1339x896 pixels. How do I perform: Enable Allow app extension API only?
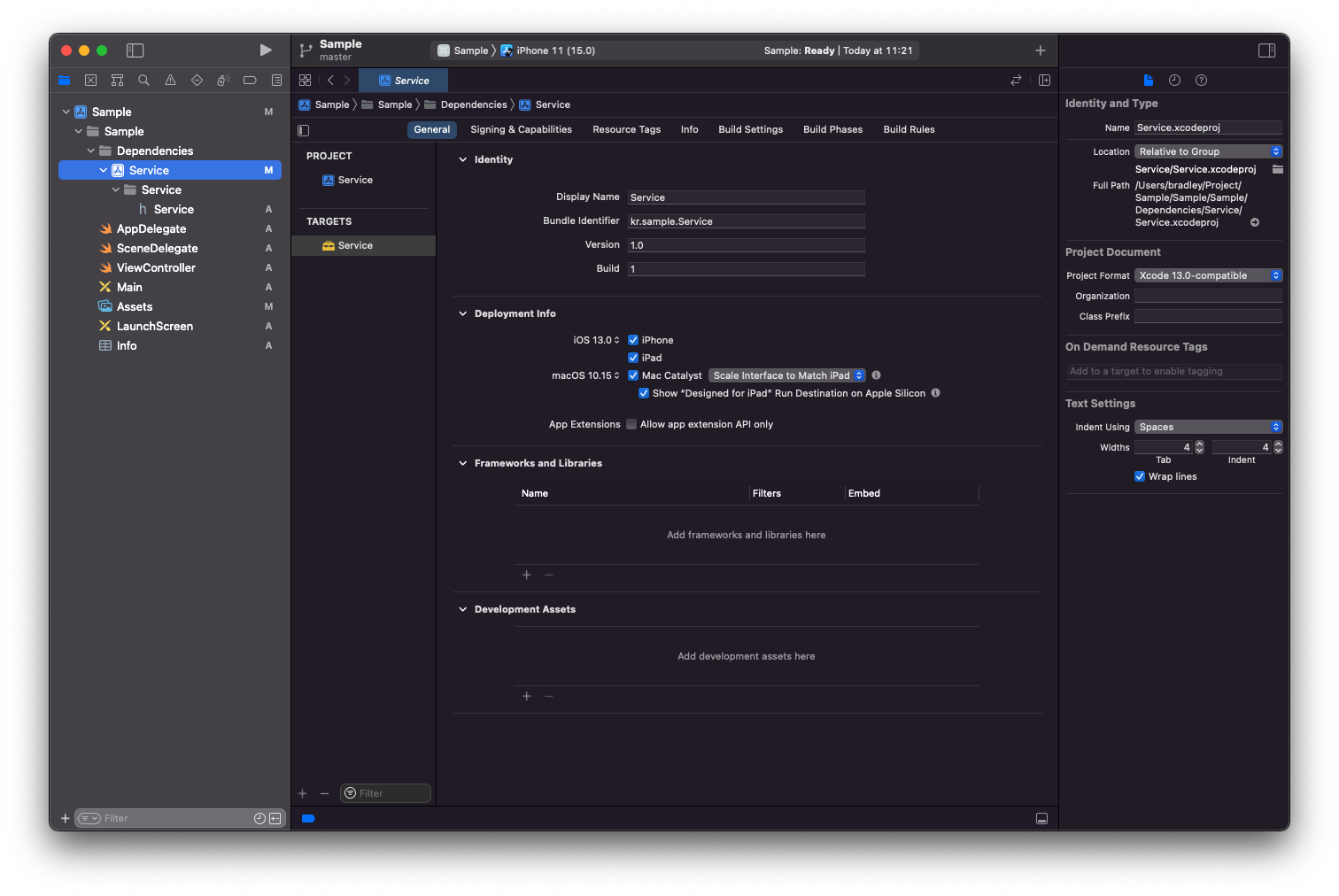[x=631, y=424]
